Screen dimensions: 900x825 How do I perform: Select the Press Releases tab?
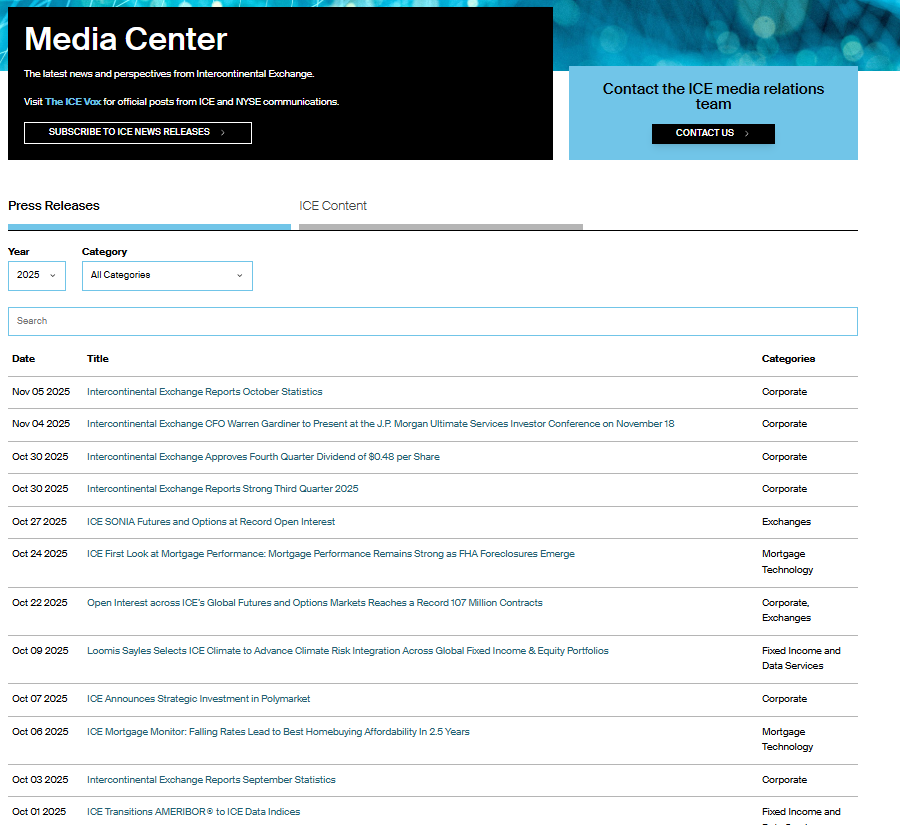(x=54, y=206)
